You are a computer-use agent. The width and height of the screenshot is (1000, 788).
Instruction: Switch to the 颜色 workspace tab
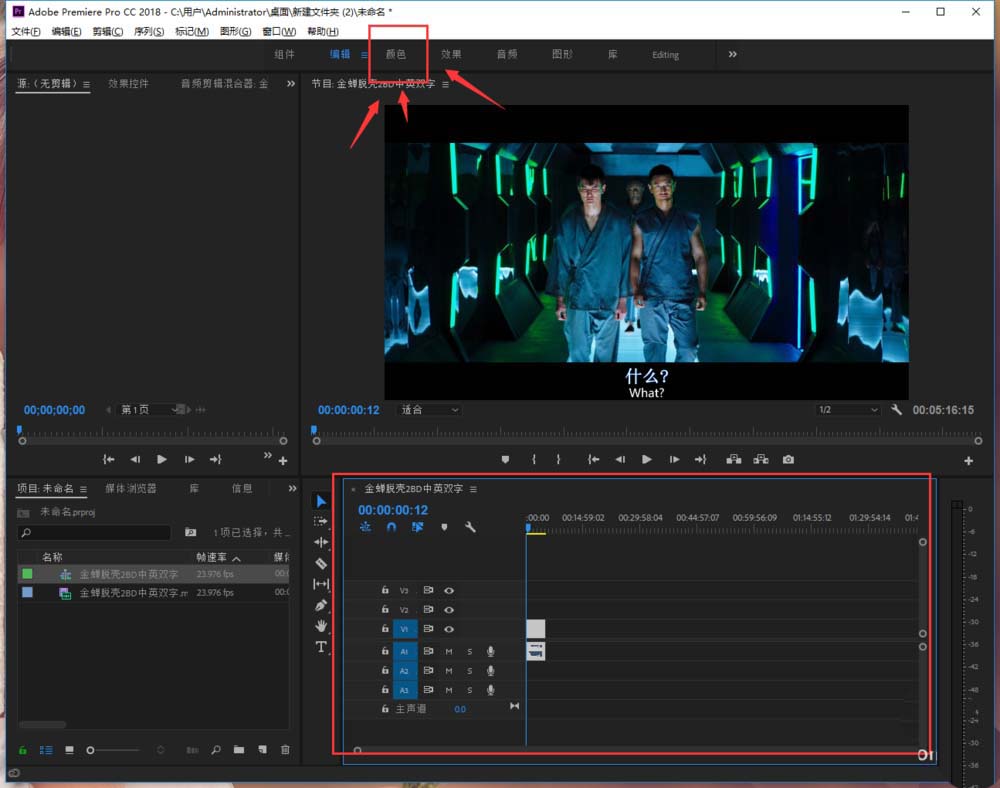tap(396, 54)
